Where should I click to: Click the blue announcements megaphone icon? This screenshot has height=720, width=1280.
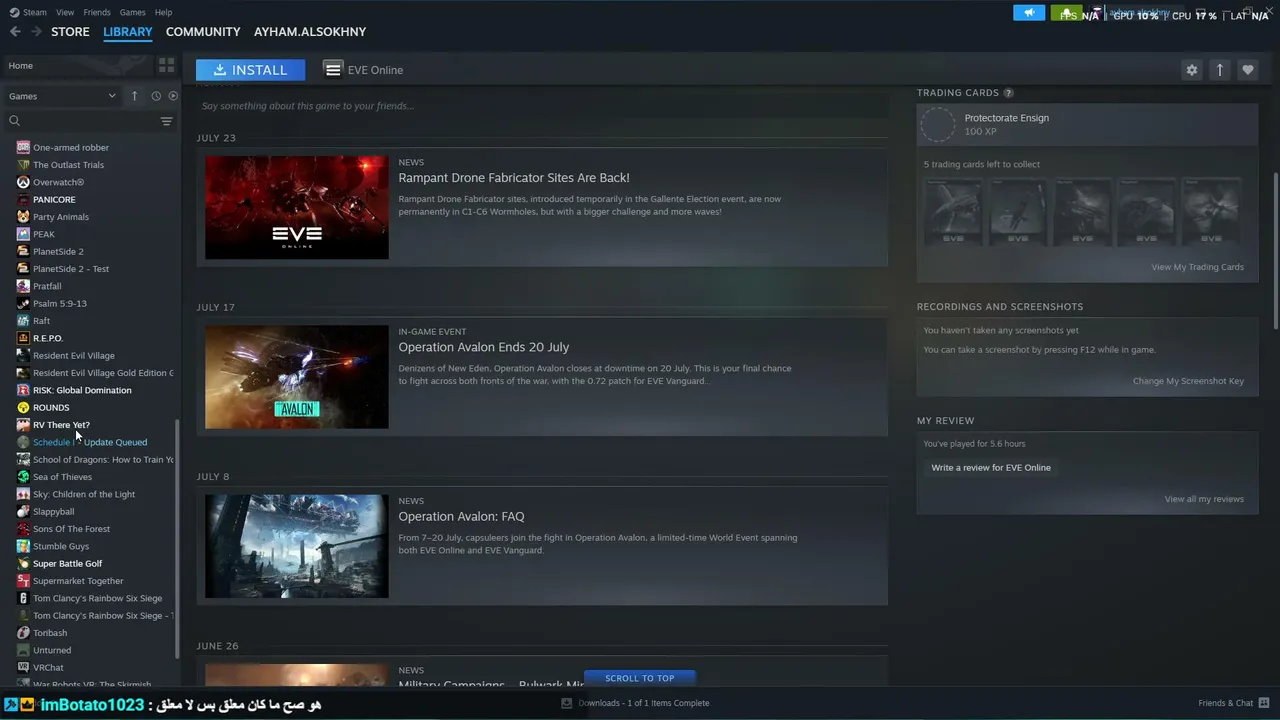[x=1029, y=13]
